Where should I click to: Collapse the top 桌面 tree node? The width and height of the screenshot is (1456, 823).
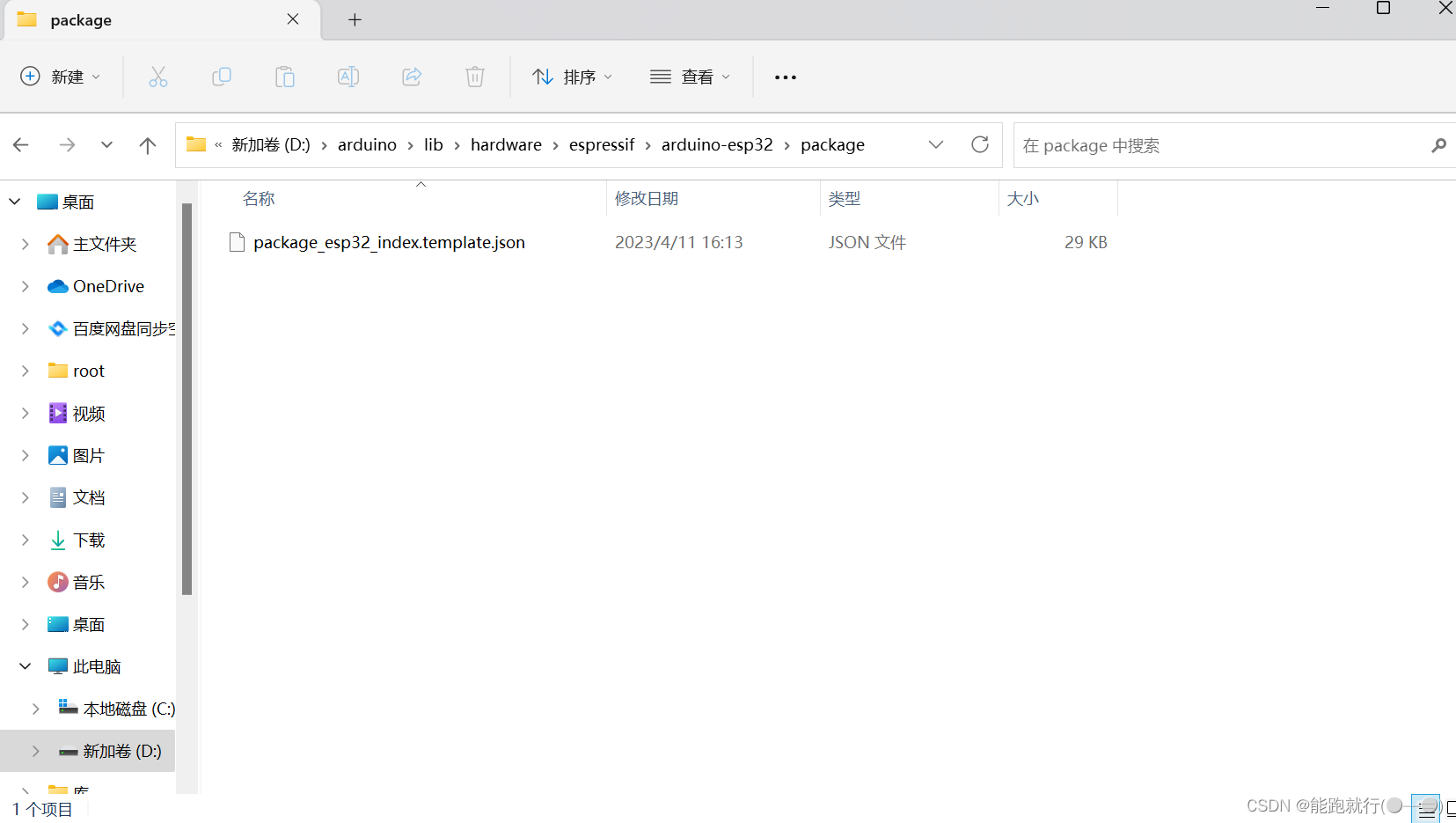15,202
